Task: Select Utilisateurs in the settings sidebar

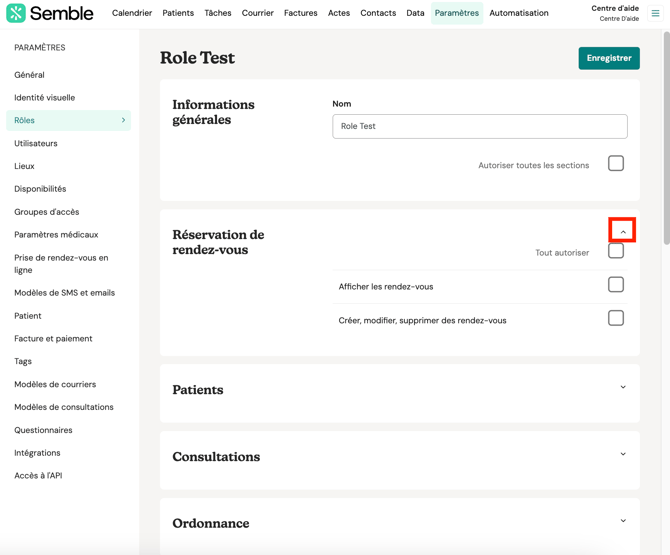Action: tap(36, 143)
